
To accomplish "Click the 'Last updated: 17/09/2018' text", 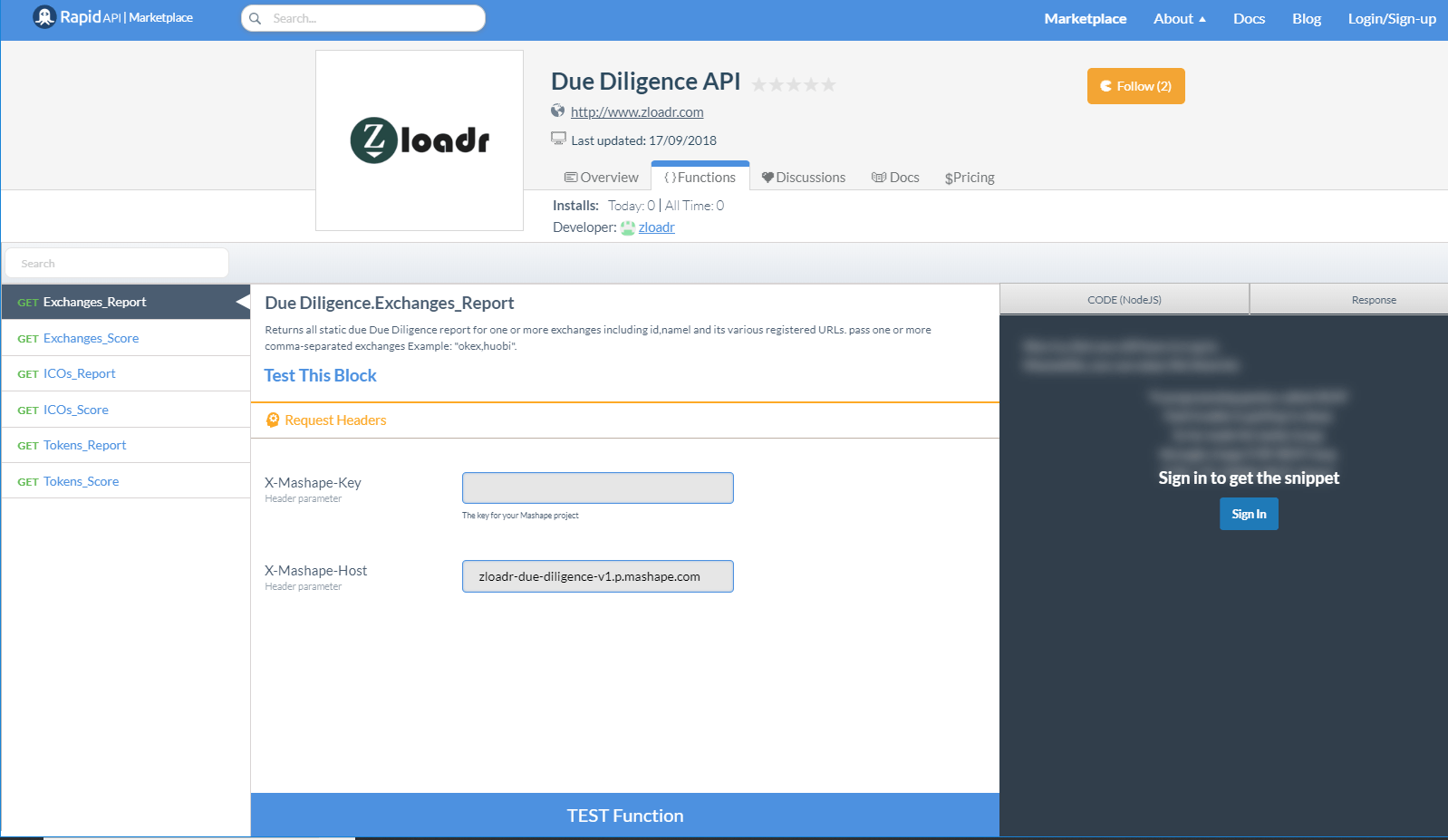I will pyautogui.click(x=643, y=140).
